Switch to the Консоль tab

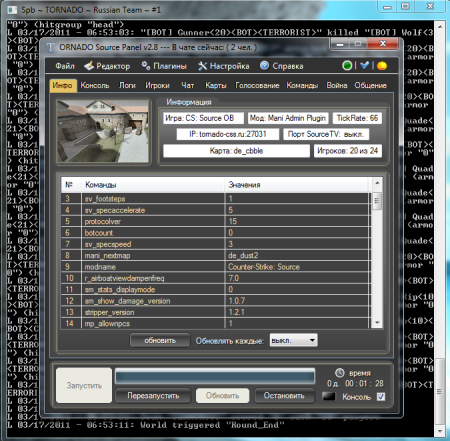[95, 86]
